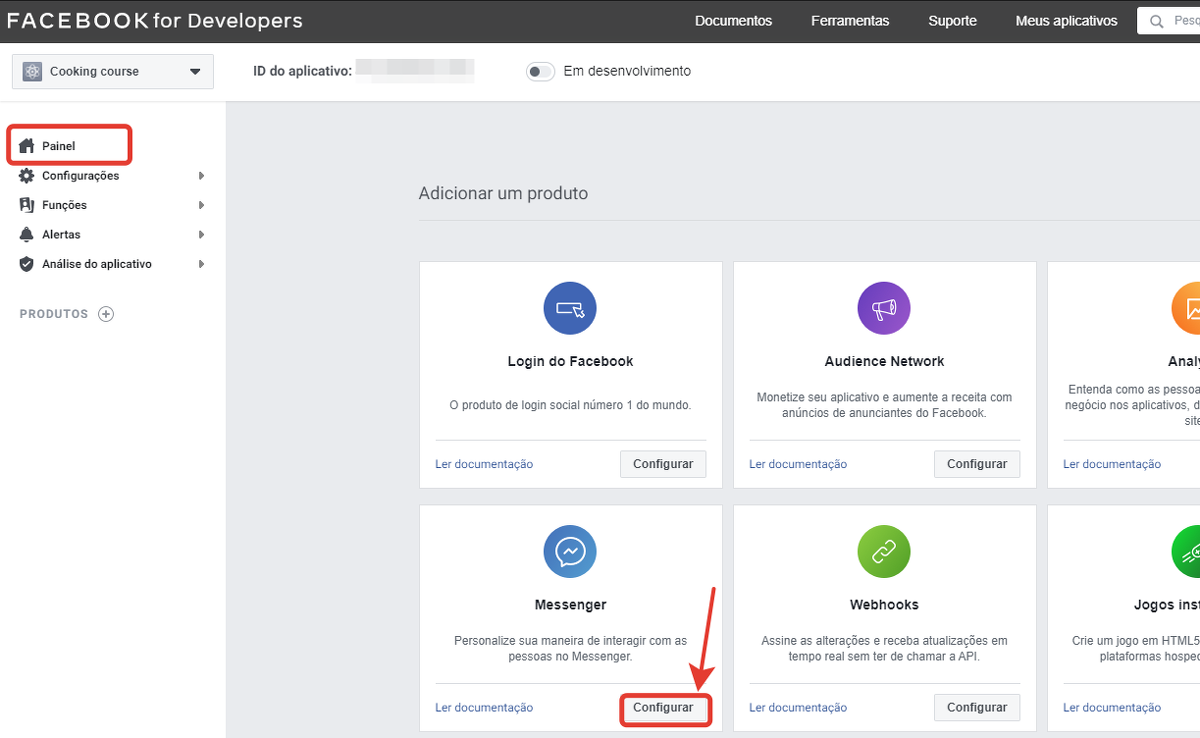Click the Login do Facebook product icon
The height and width of the screenshot is (738, 1200).
tap(570, 308)
